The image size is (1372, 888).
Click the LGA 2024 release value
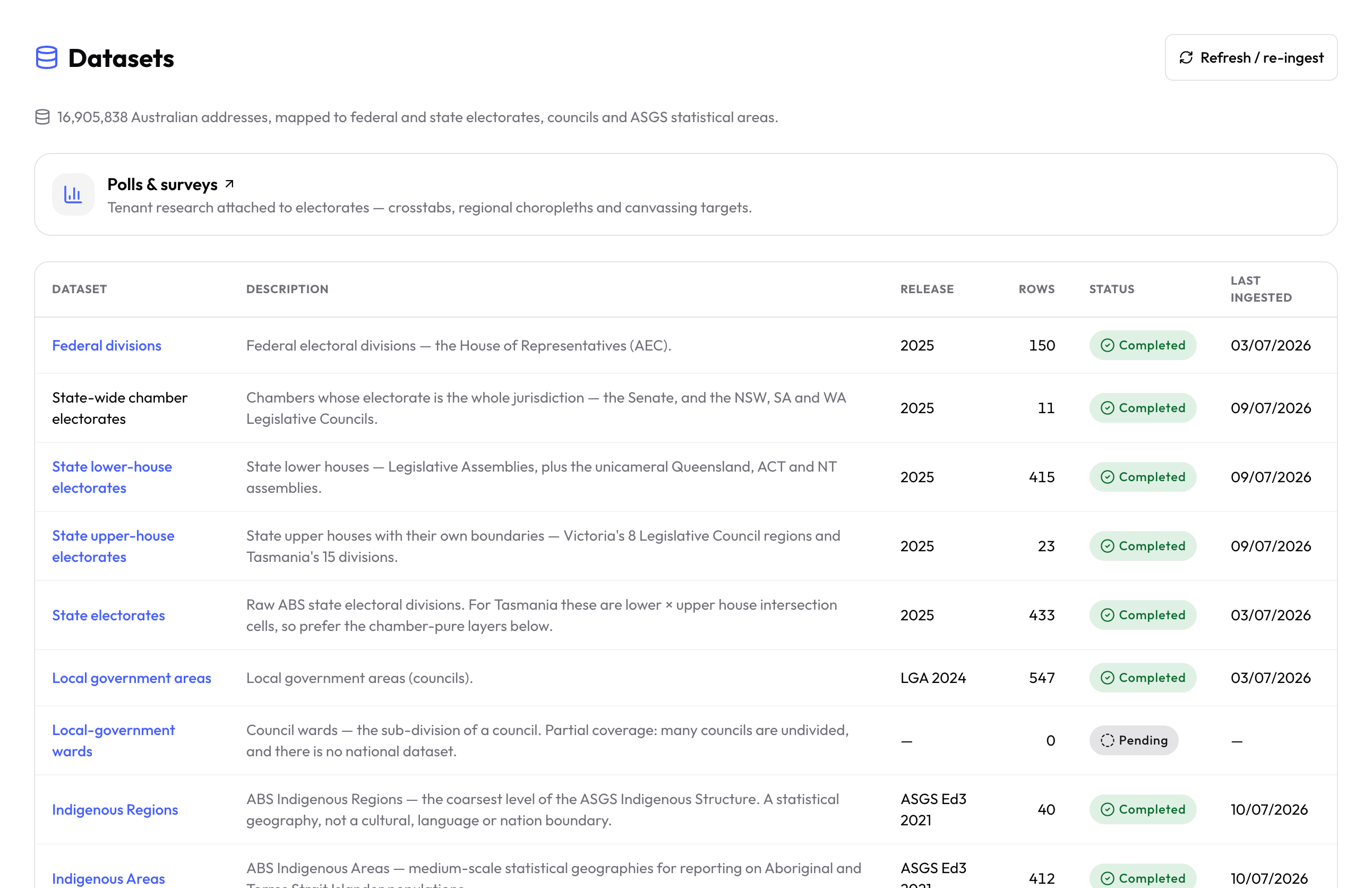tap(933, 678)
